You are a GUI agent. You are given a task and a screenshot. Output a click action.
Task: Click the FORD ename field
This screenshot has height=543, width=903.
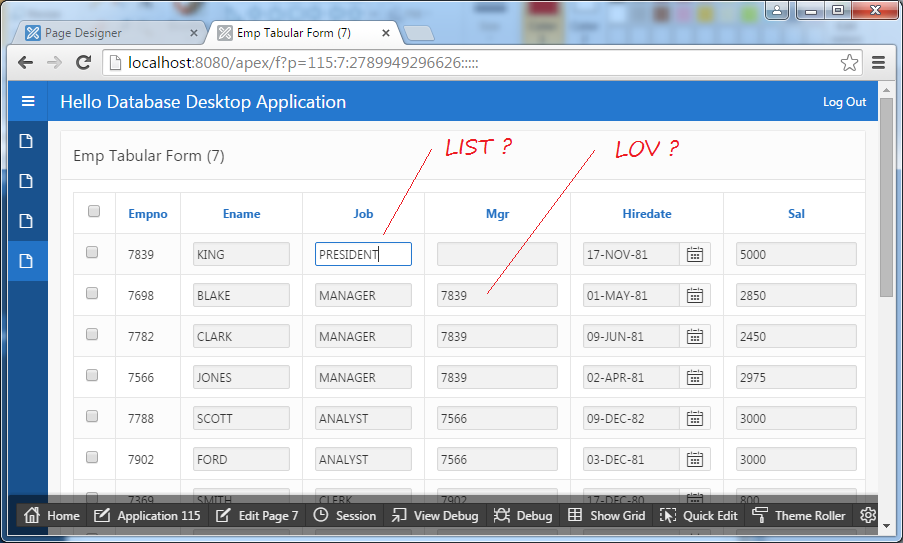[241, 460]
